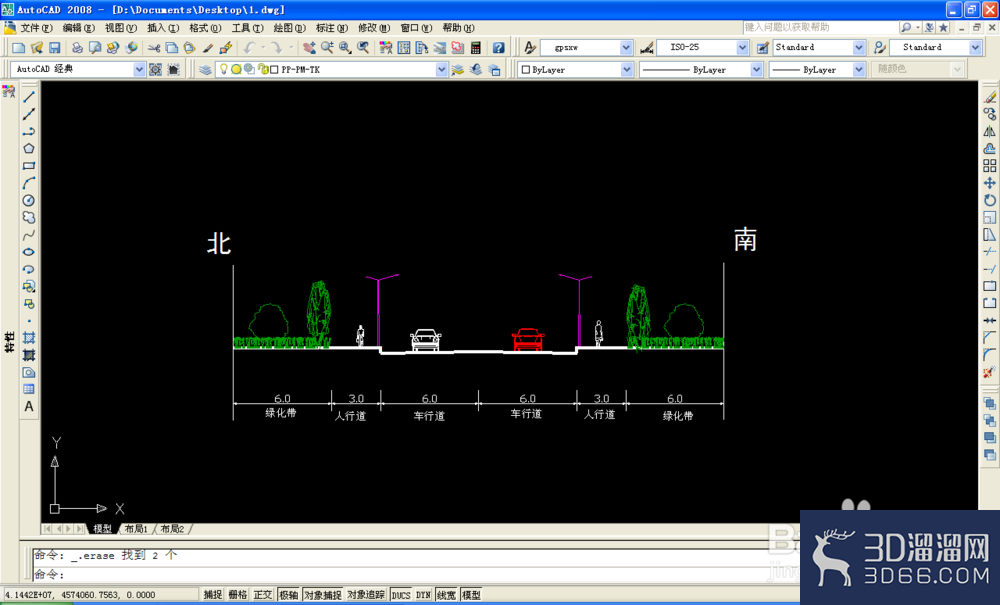Click the Save icon in toolbar
Screen dimensions: 1000x605
coord(55,48)
